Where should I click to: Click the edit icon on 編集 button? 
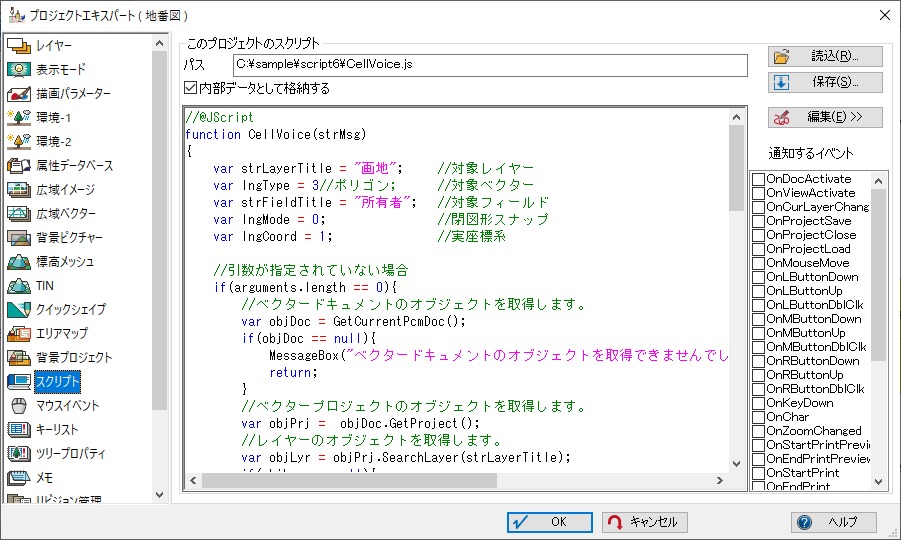click(x=781, y=117)
